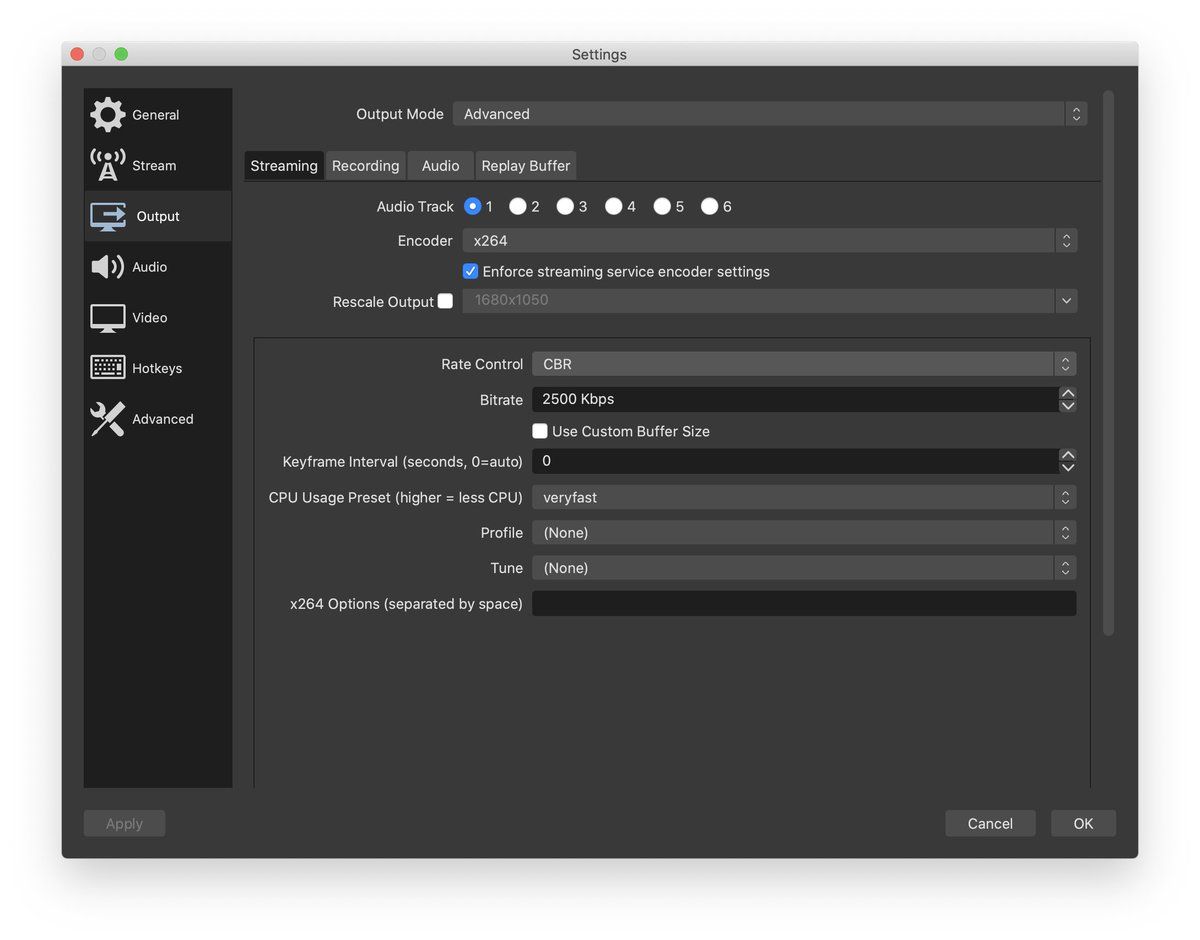Screen dimensions: 1200x940
Task: Select the Video monitor icon in sidebar
Action: coord(108,318)
